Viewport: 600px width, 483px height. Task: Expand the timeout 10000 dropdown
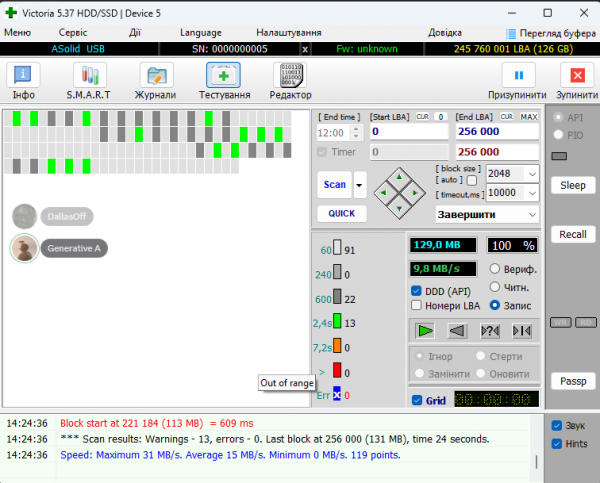click(x=532, y=193)
